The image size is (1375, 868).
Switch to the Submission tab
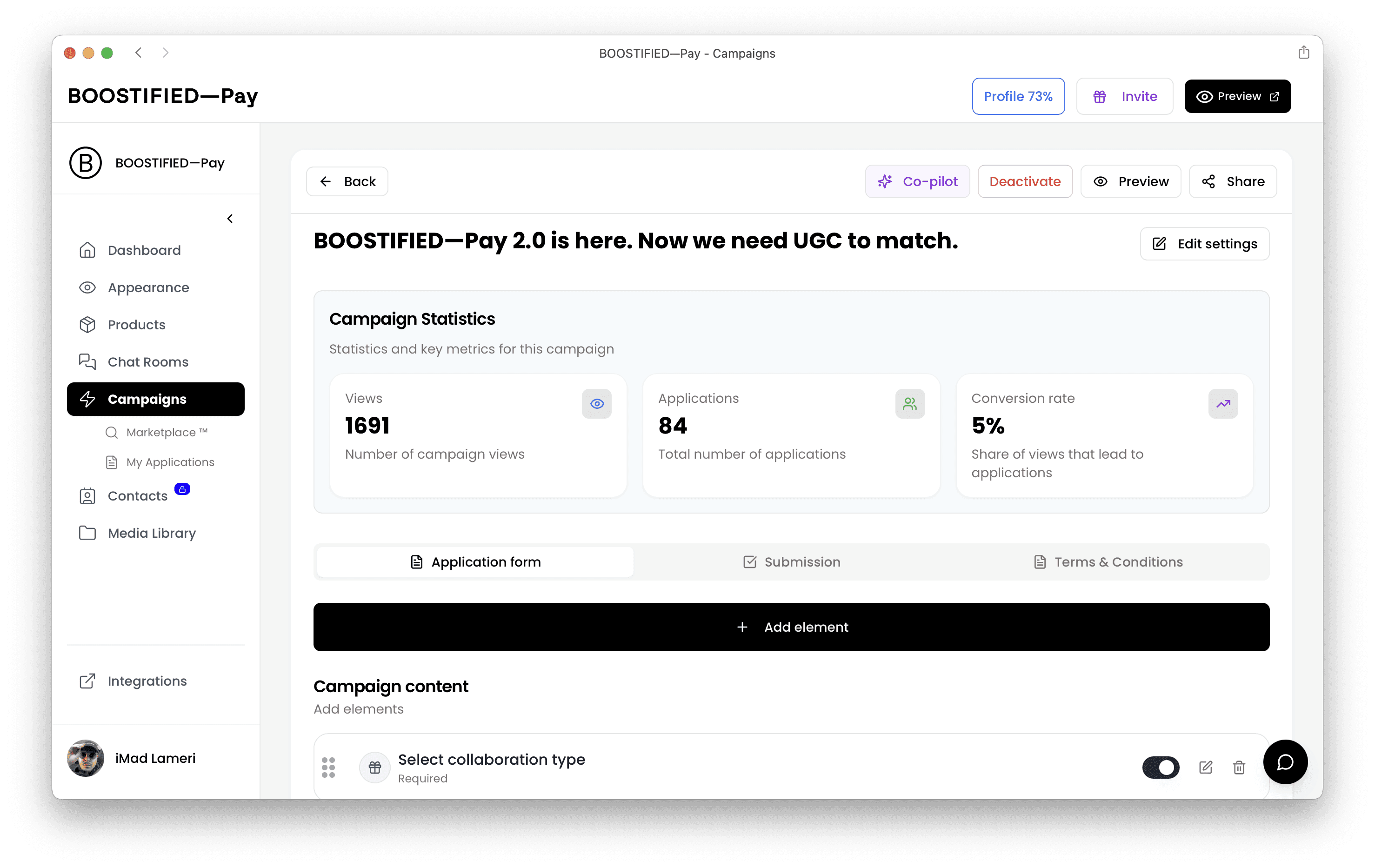tap(791, 562)
